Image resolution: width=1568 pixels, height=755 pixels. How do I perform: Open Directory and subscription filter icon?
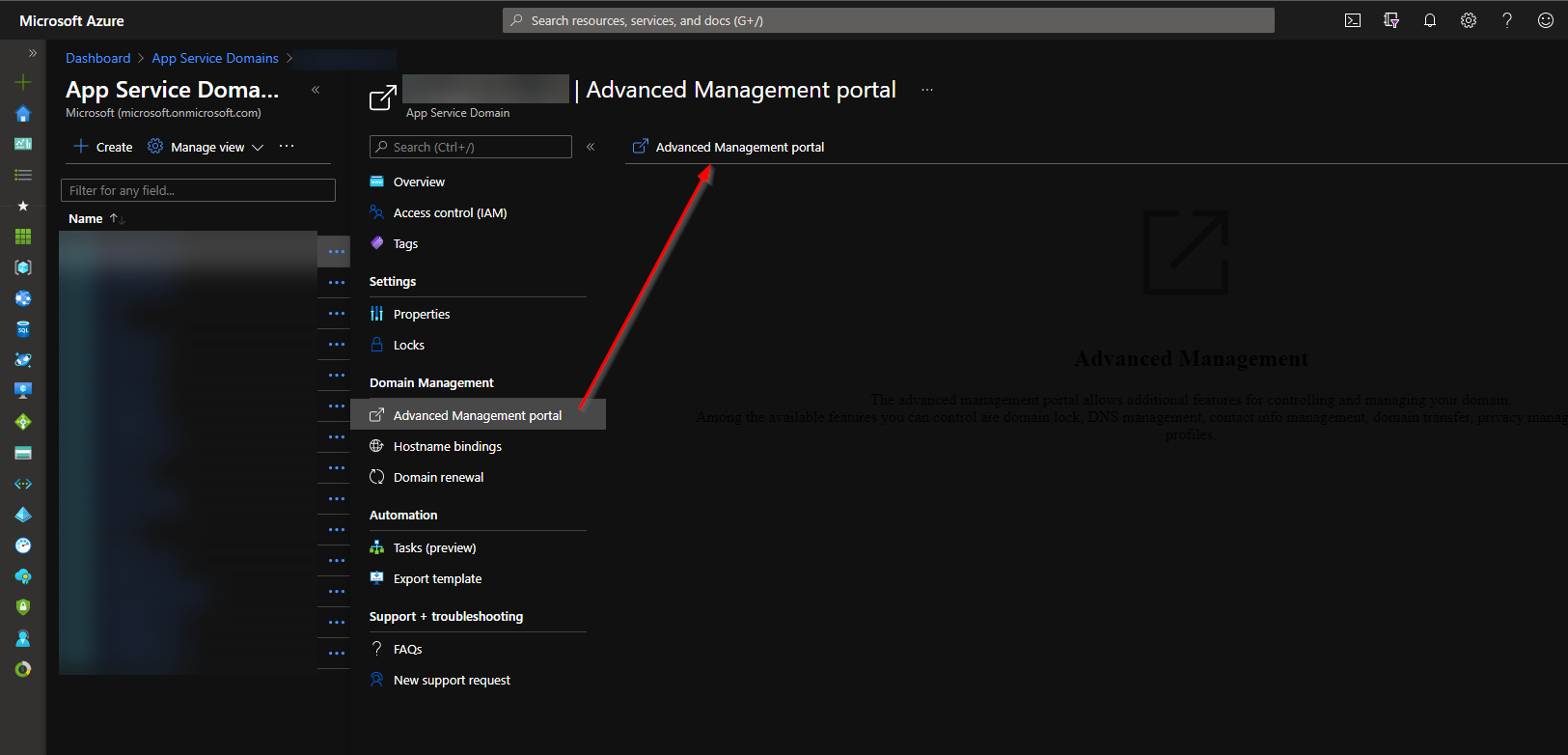1391,20
